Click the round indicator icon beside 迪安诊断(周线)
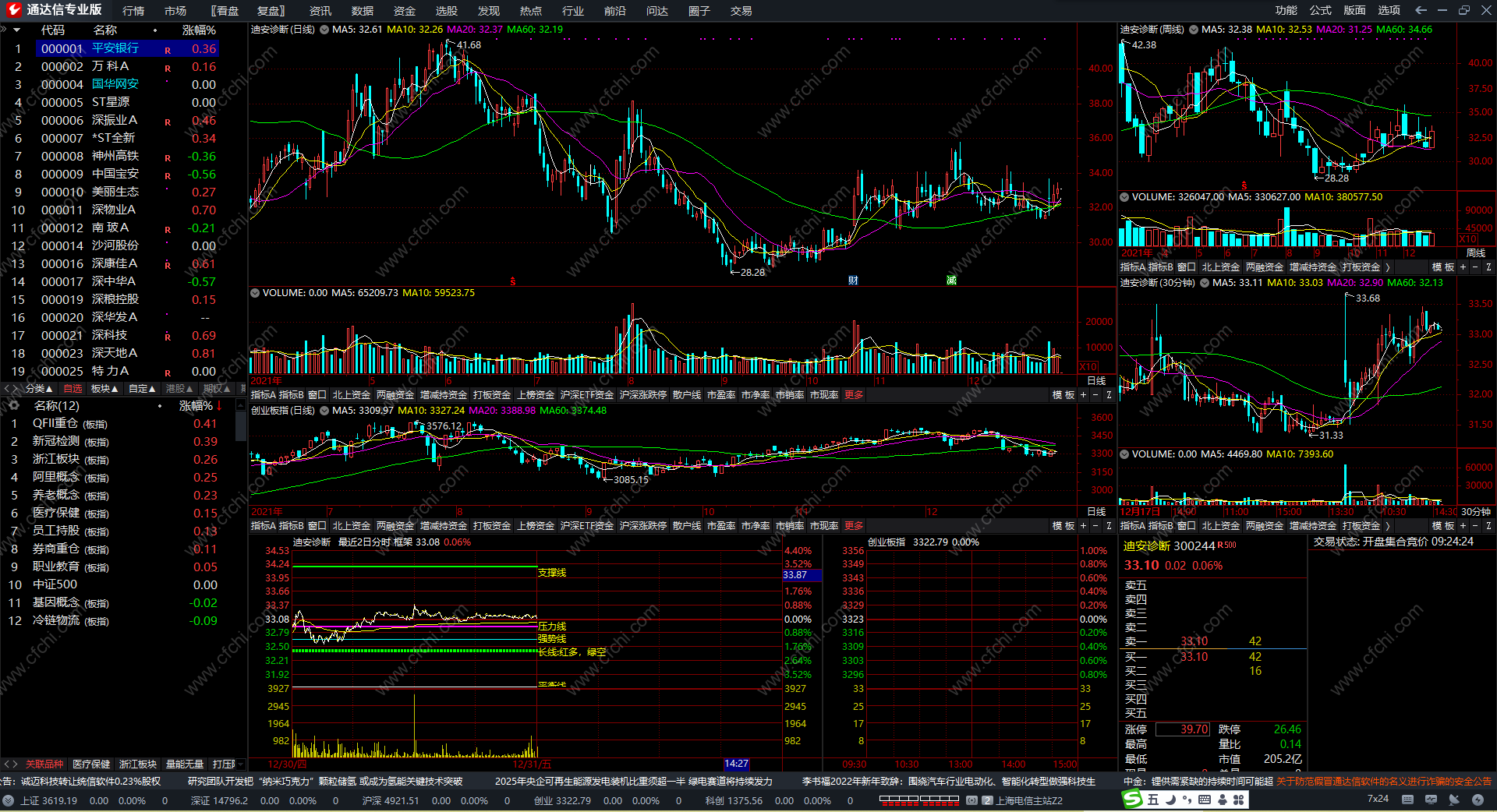This screenshot has width=1497, height=812. [1193, 30]
